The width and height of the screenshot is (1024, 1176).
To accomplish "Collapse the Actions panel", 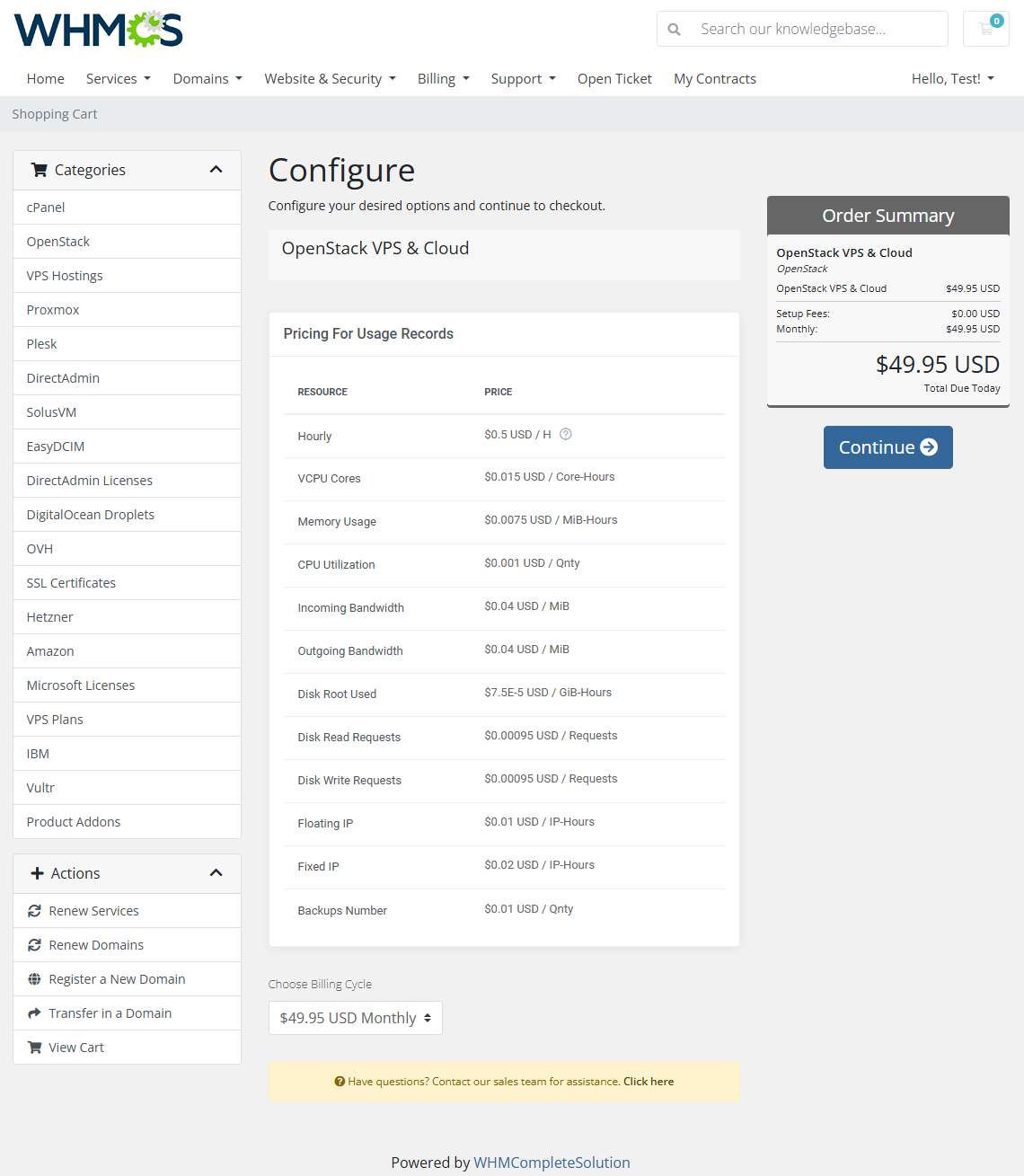I will [216, 873].
